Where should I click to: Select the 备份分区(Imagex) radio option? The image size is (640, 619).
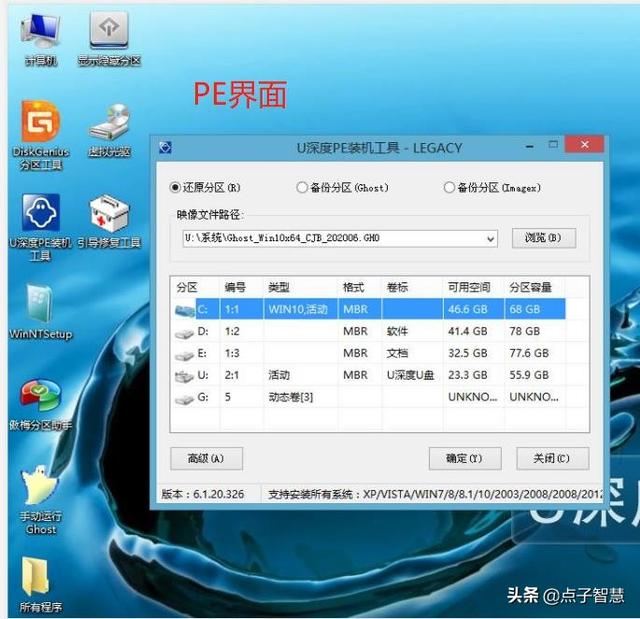coord(492,188)
